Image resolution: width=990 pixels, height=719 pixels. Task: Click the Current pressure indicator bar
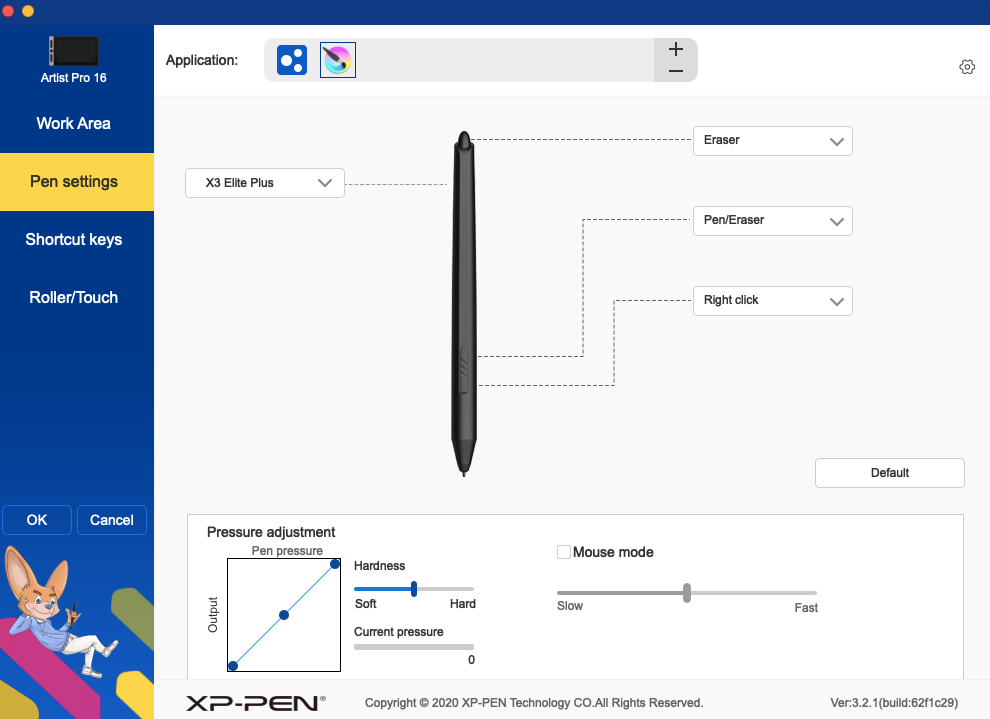point(413,647)
